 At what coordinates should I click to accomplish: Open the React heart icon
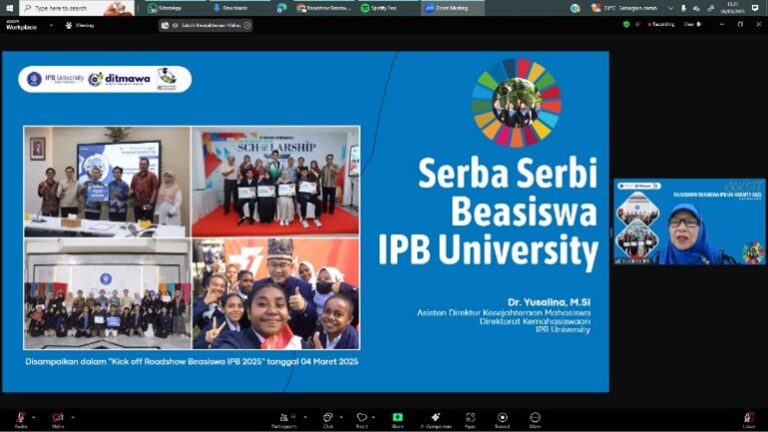(x=362, y=418)
